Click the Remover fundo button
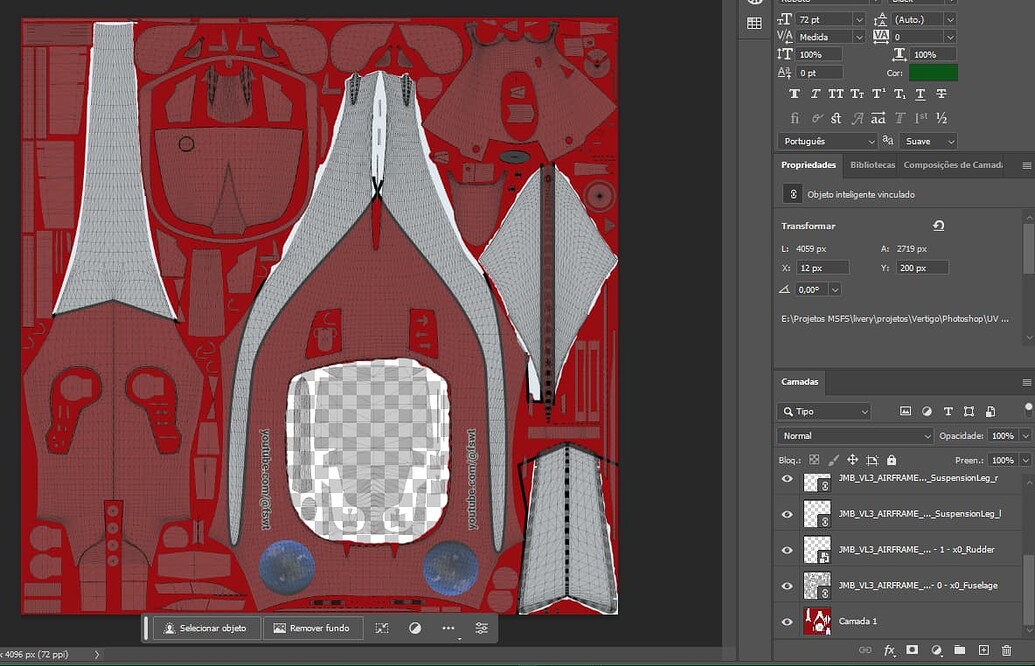1035x666 pixels. [311, 628]
